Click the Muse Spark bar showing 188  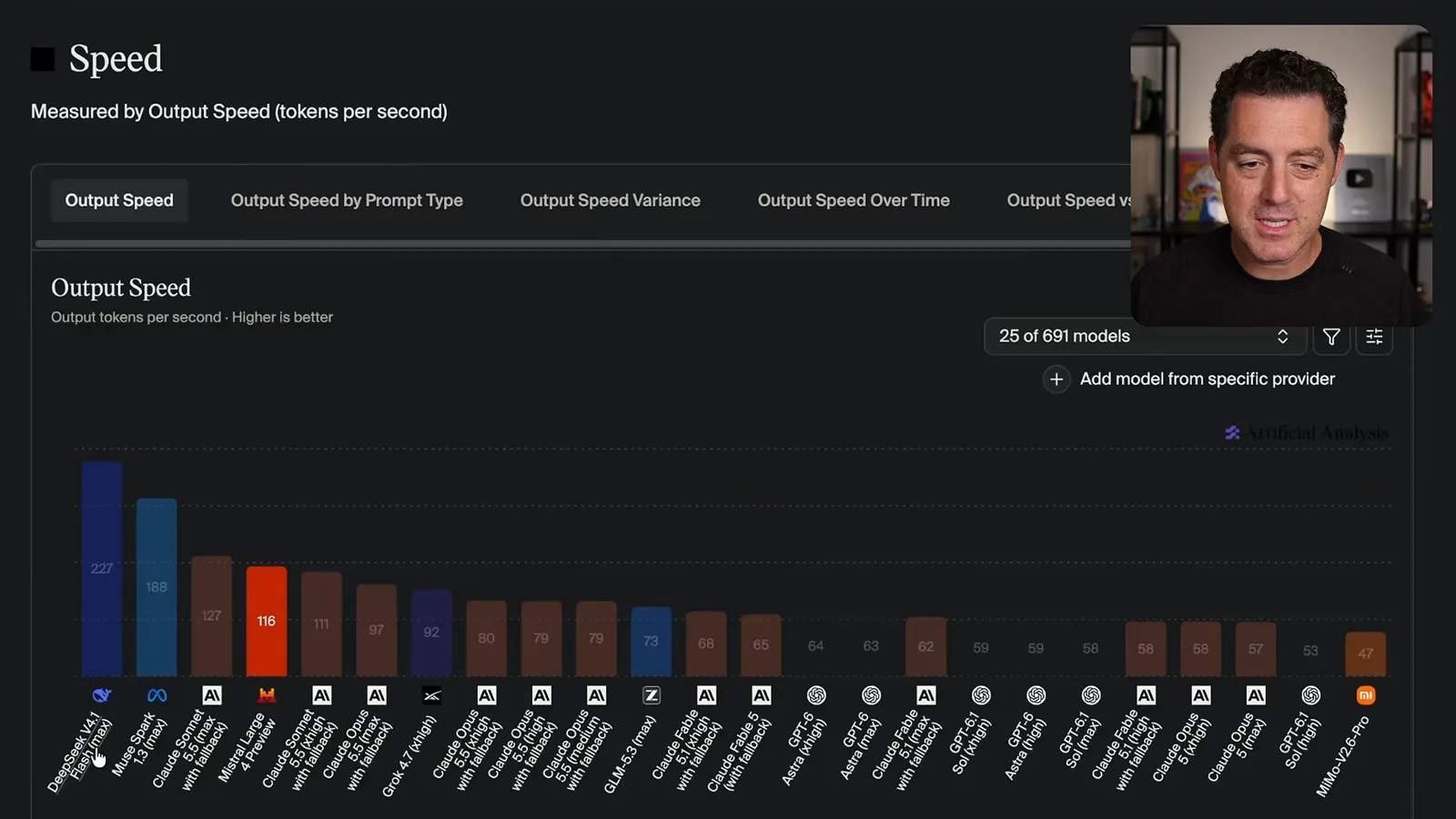tap(157, 587)
